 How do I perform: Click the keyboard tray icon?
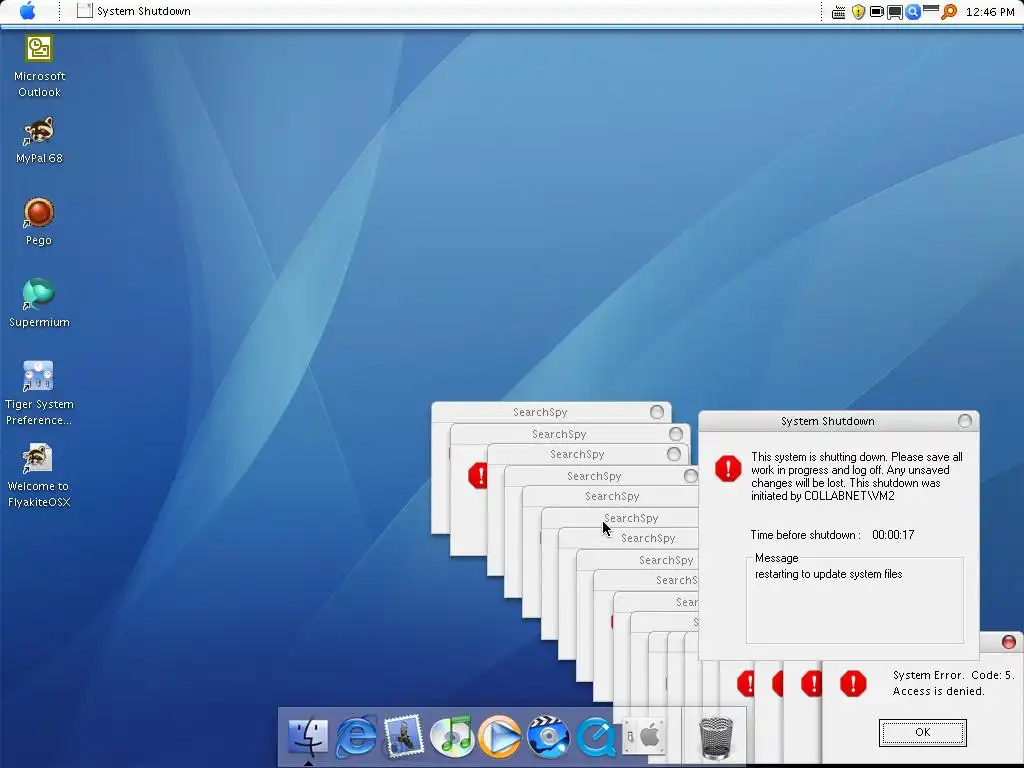coord(839,12)
